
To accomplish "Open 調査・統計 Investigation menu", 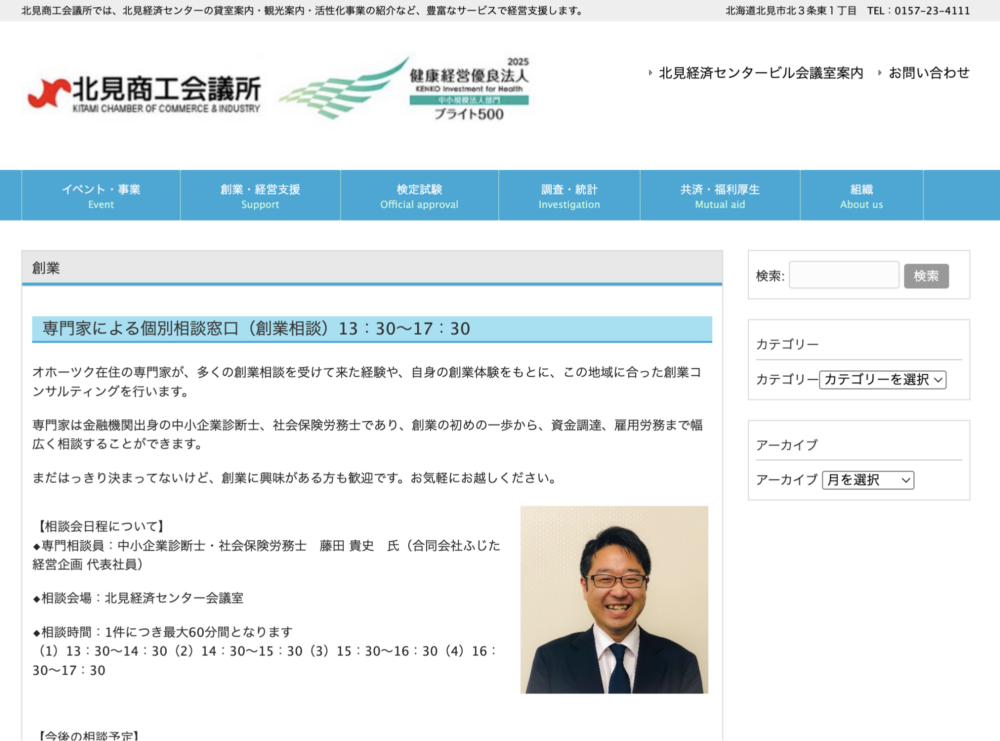I will (569, 196).
